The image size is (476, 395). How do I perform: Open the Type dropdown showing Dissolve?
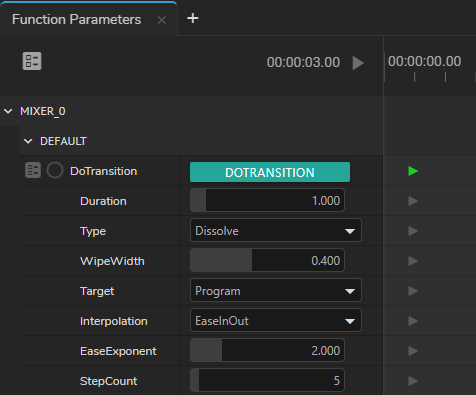(276, 230)
